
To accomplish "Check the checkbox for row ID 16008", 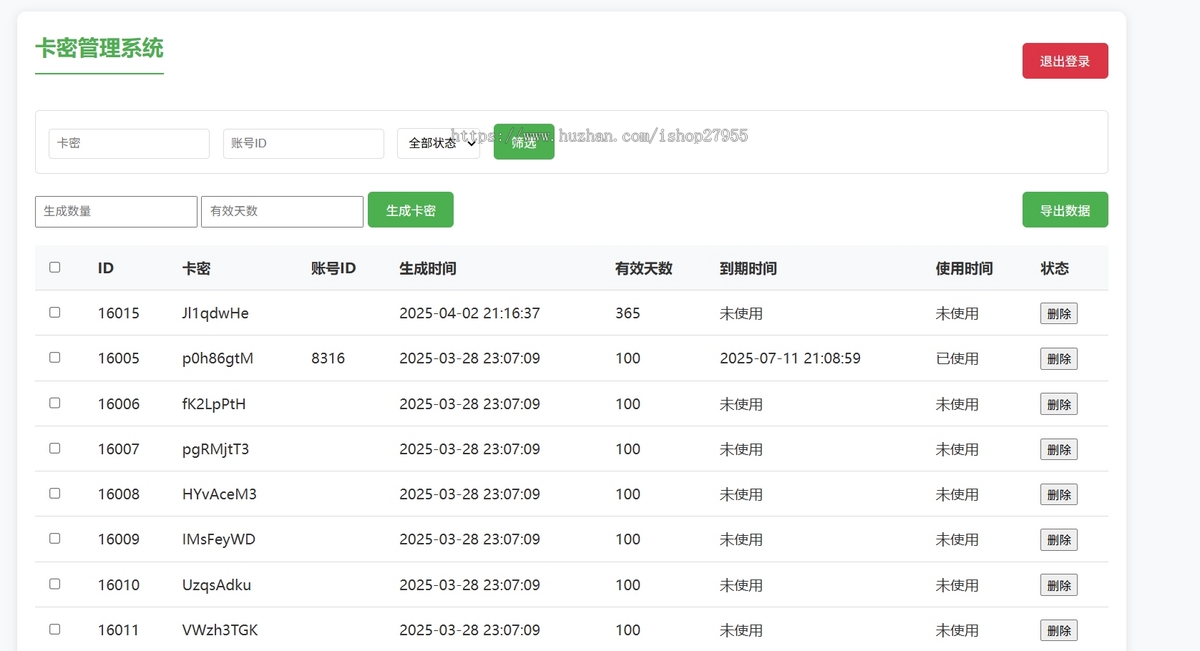I will coord(55,493).
